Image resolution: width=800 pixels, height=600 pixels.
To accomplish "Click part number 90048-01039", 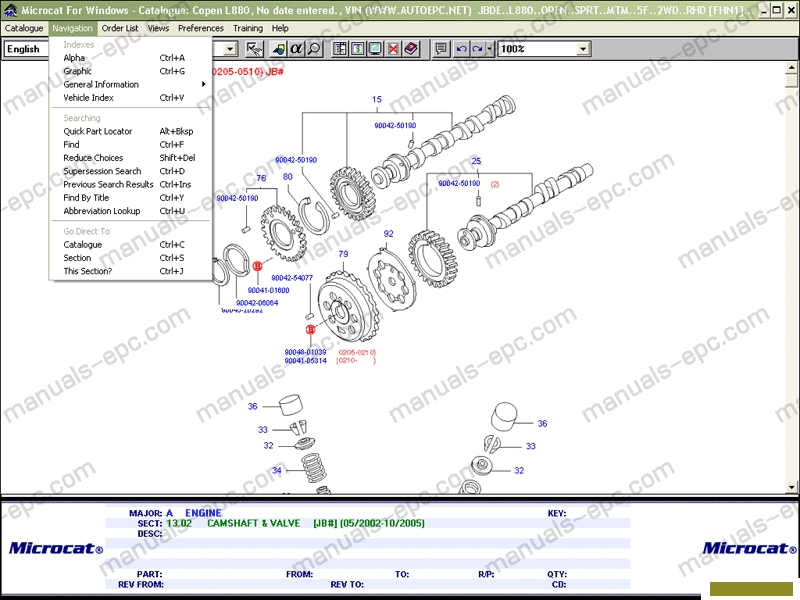I will (305, 352).
